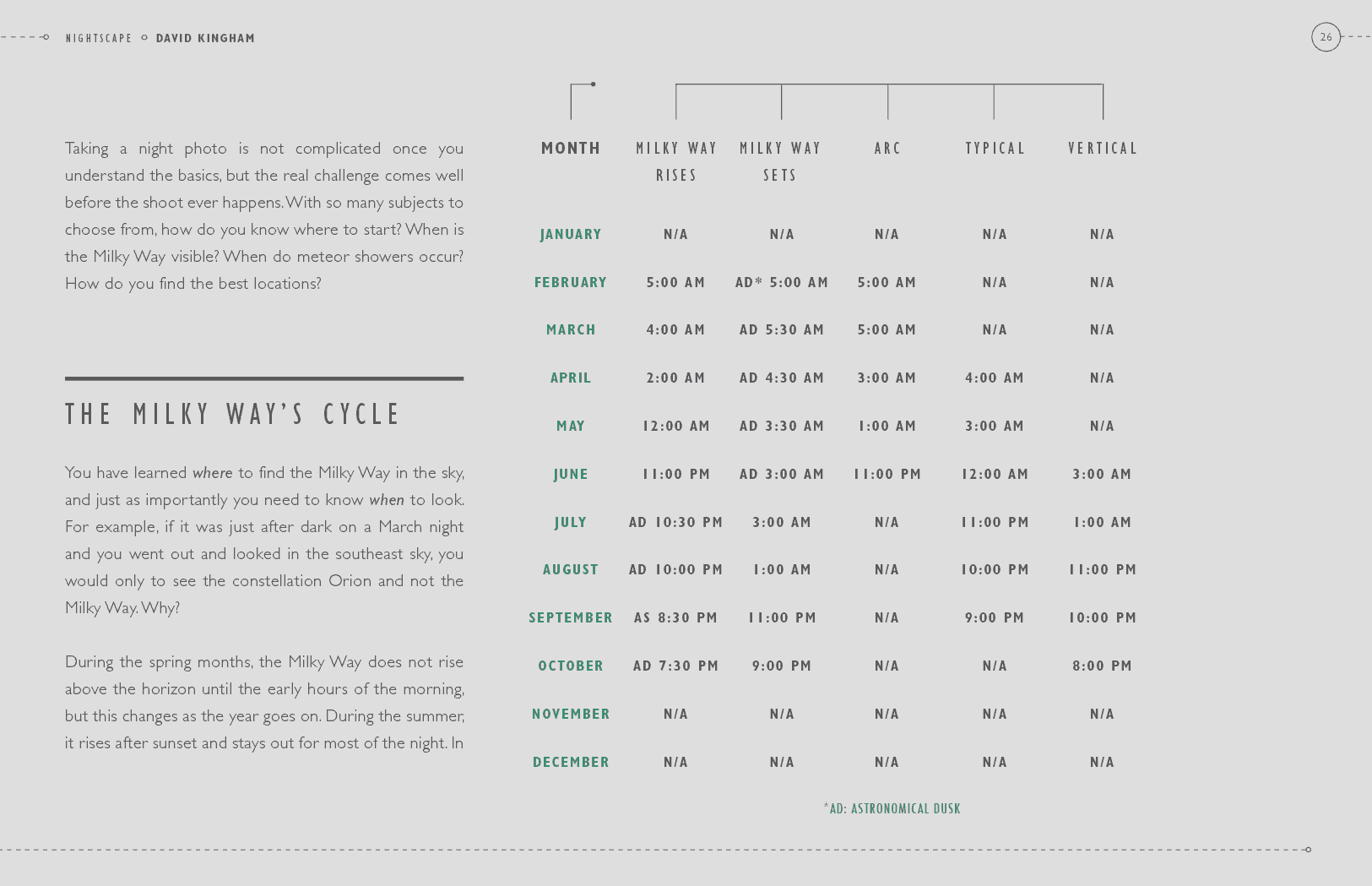Click The Milky Way's Cycle heading
The height and width of the screenshot is (886, 1372).
tap(233, 414)
